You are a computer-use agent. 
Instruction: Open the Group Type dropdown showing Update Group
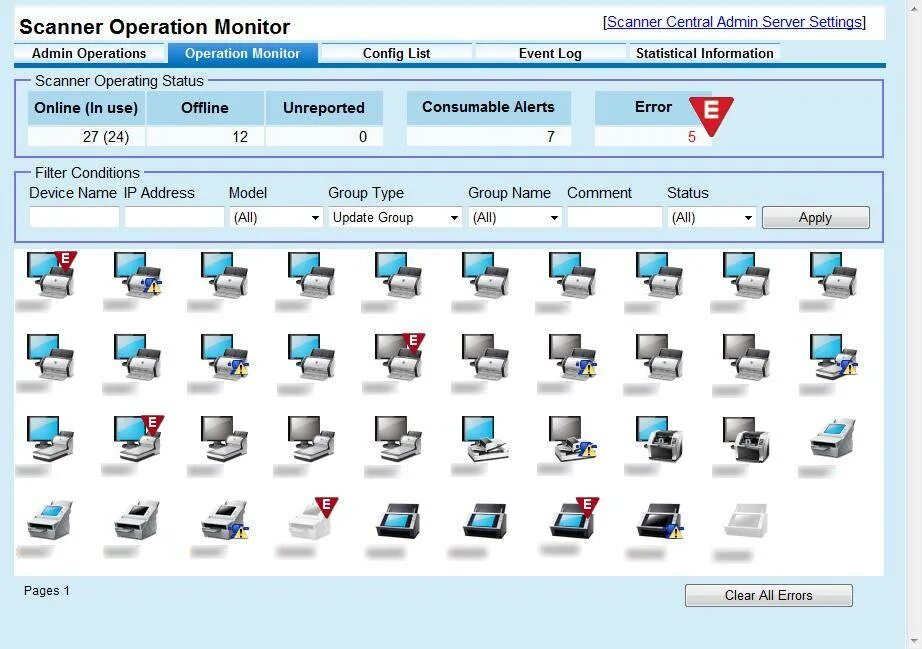(x=395, y=218)
